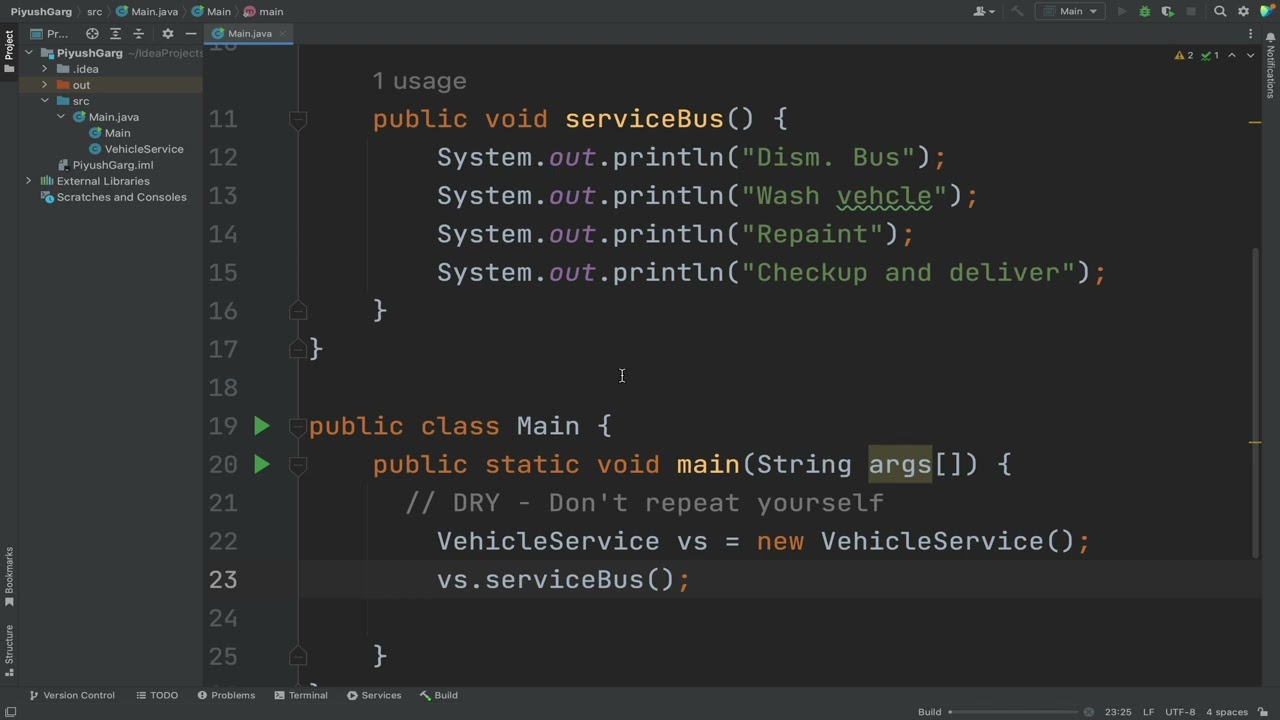Select Opened File target icon in Project panel

[x=92, y=34]
